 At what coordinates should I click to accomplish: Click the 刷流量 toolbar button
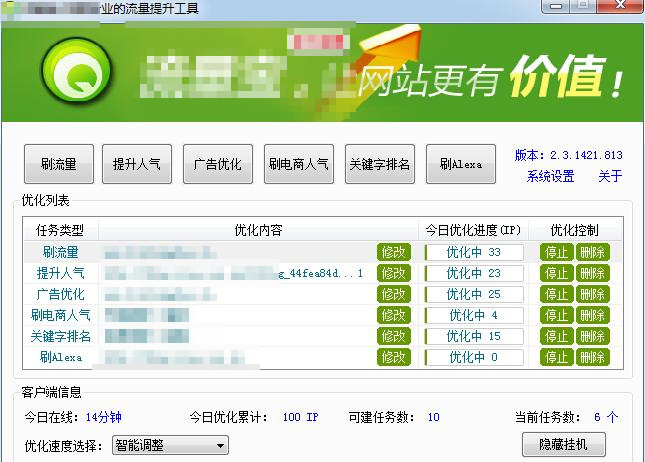tap(59, 164)
